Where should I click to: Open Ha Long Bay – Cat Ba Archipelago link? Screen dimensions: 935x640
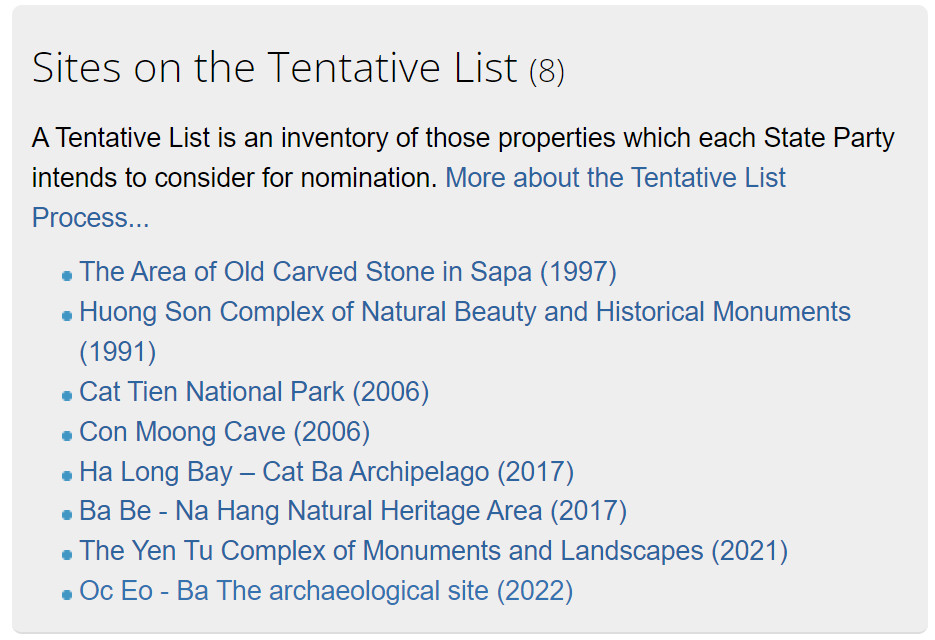(x=327, y=472)
